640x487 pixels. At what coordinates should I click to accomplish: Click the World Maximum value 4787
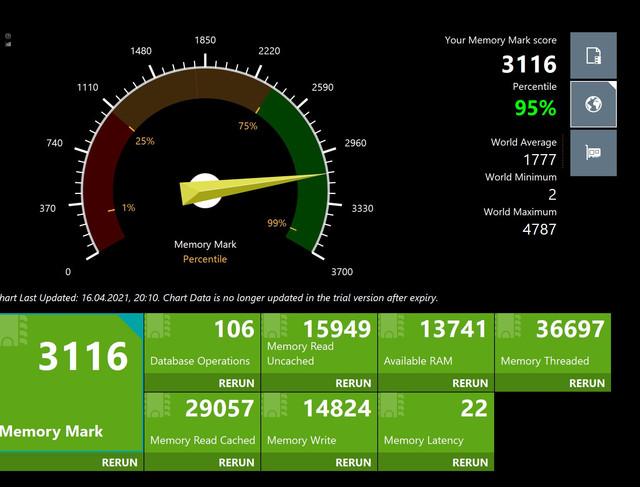[539, 229]
